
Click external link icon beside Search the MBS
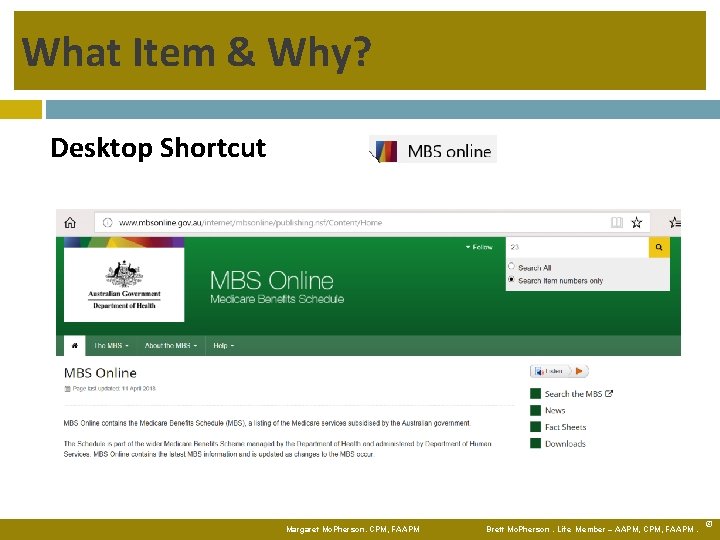(609, 394)
